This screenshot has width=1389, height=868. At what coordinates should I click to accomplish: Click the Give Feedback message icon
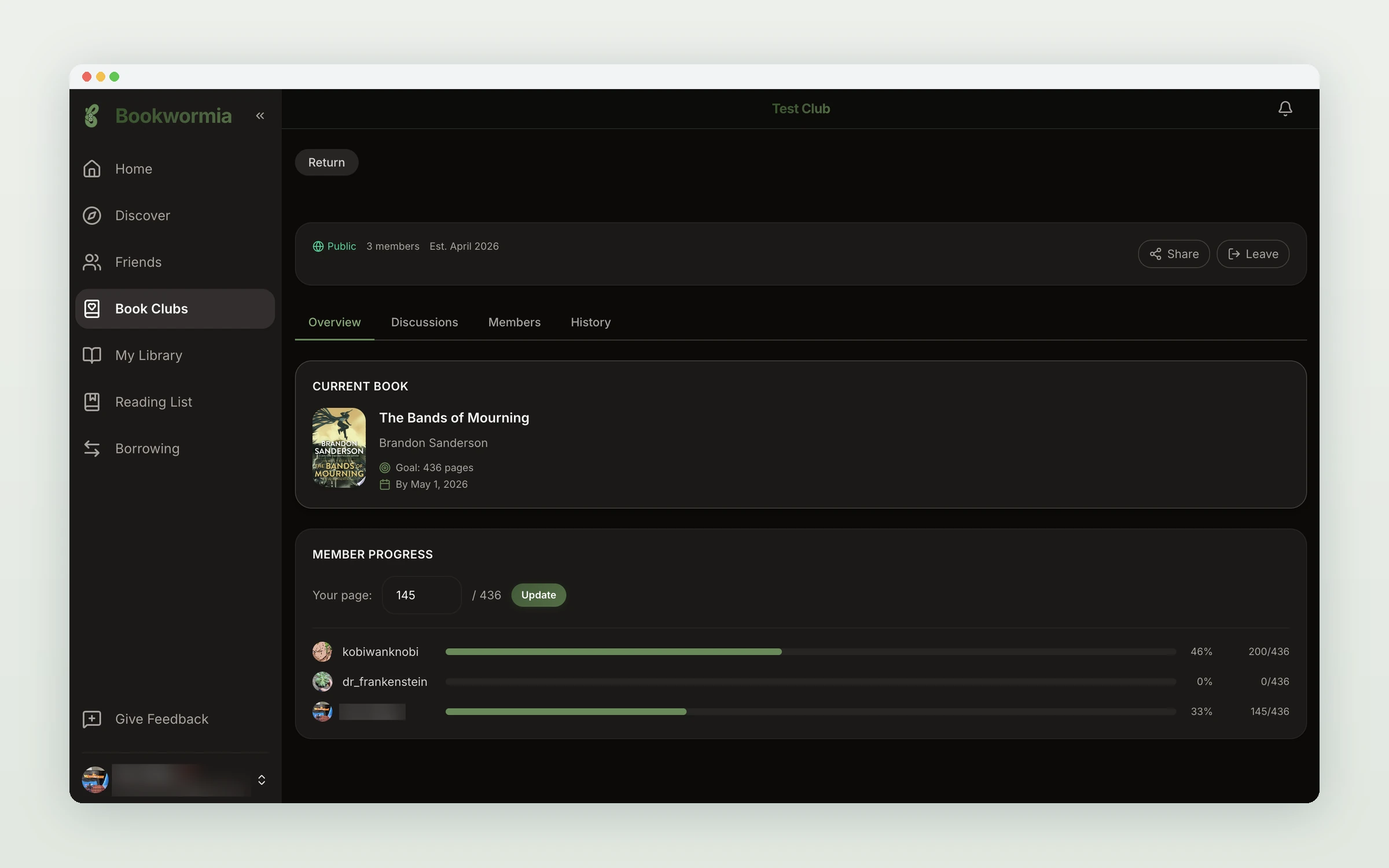click(91, 719)
